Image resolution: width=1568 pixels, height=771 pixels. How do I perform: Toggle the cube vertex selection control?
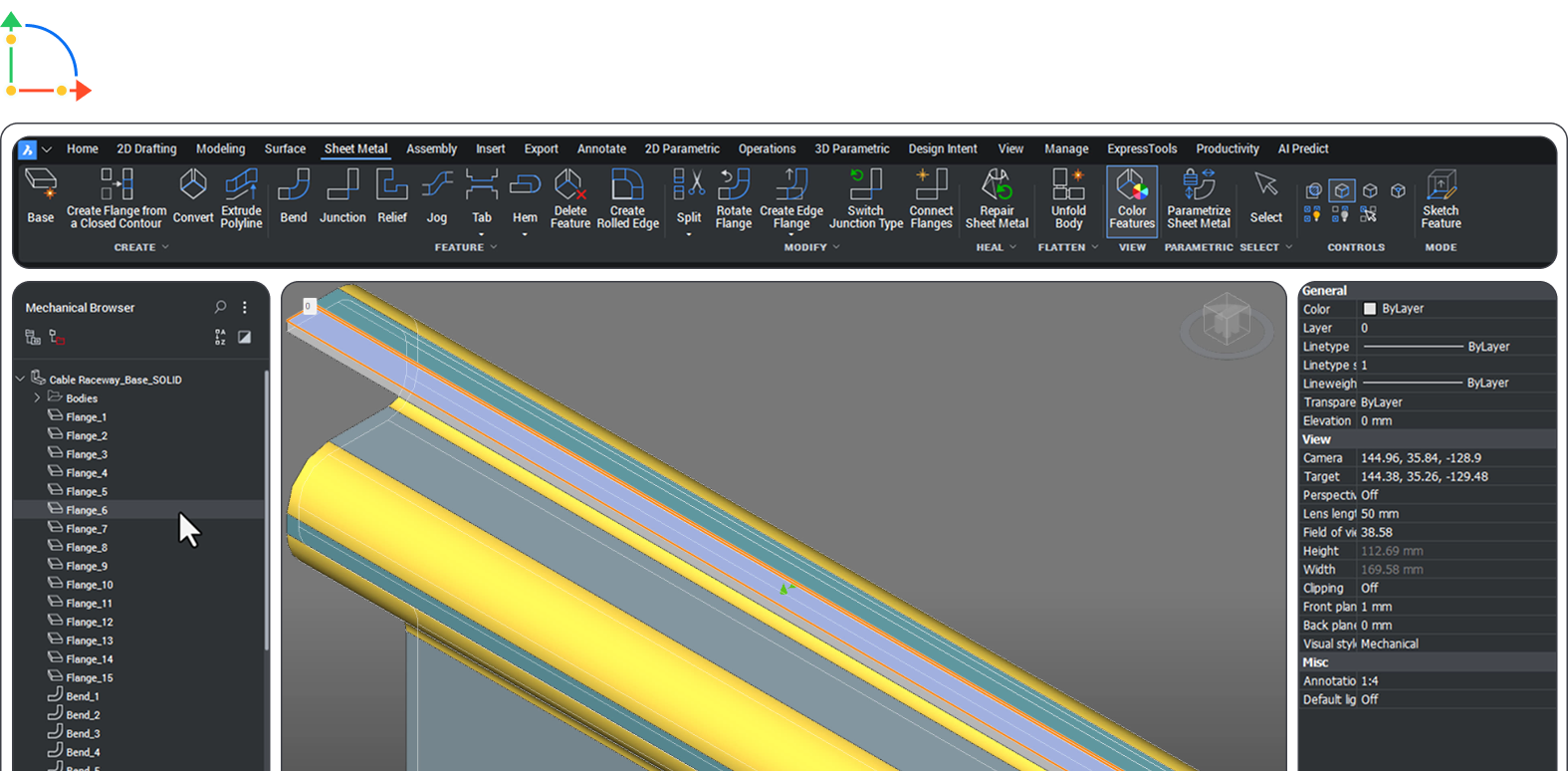[x=1398, y=190]
